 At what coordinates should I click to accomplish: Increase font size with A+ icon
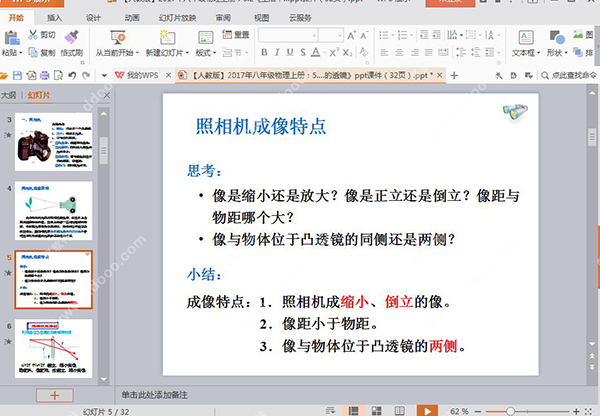click(x=351, y=35)
